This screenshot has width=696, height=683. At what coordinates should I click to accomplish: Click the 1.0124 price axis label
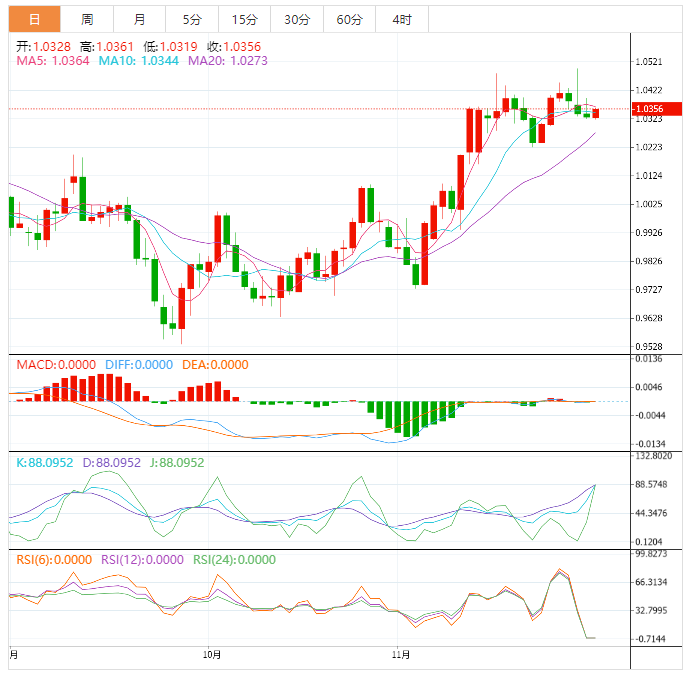point(649,175)
